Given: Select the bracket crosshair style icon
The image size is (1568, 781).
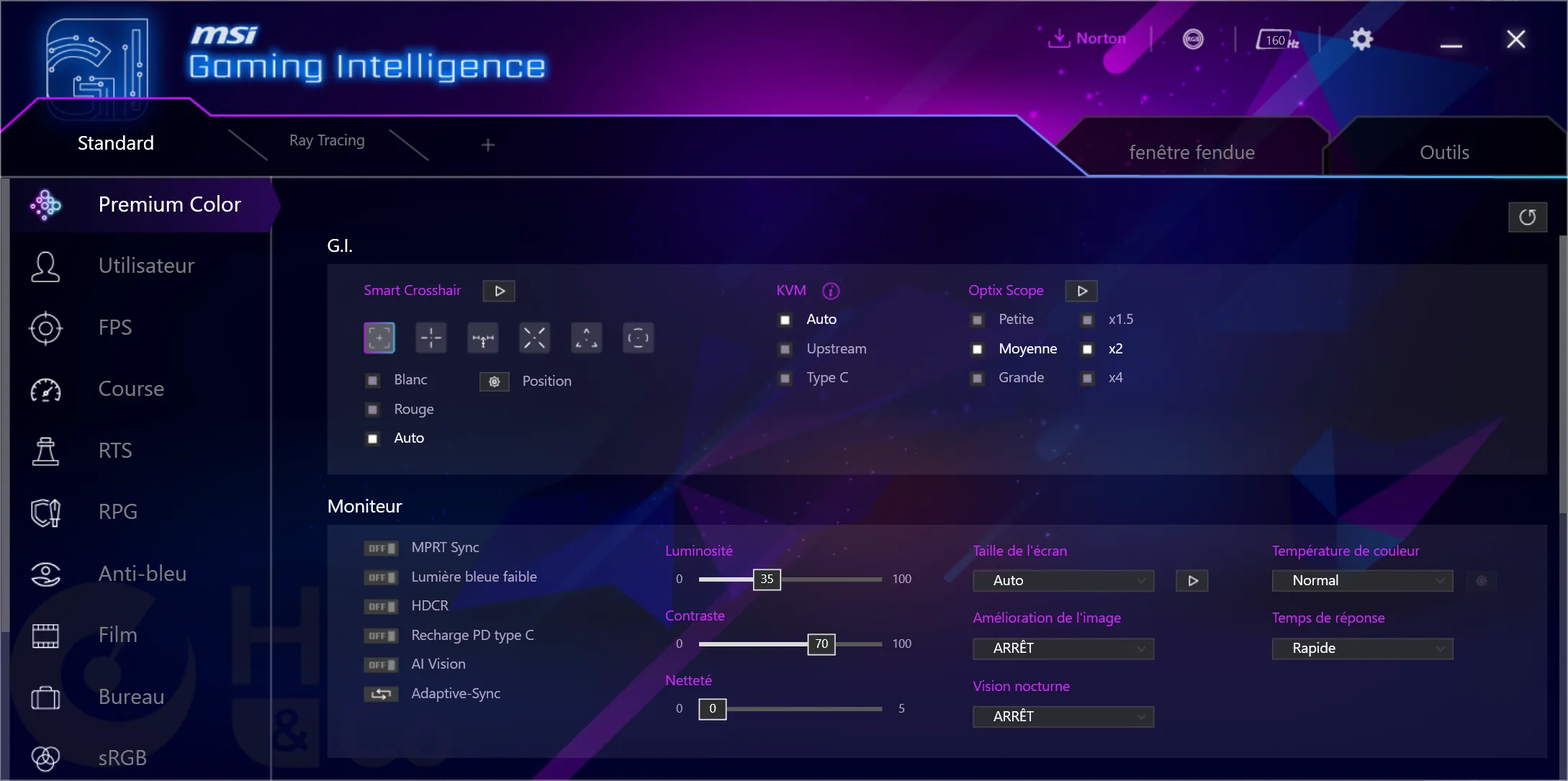Looking at the screenshot, I should 380,338.
